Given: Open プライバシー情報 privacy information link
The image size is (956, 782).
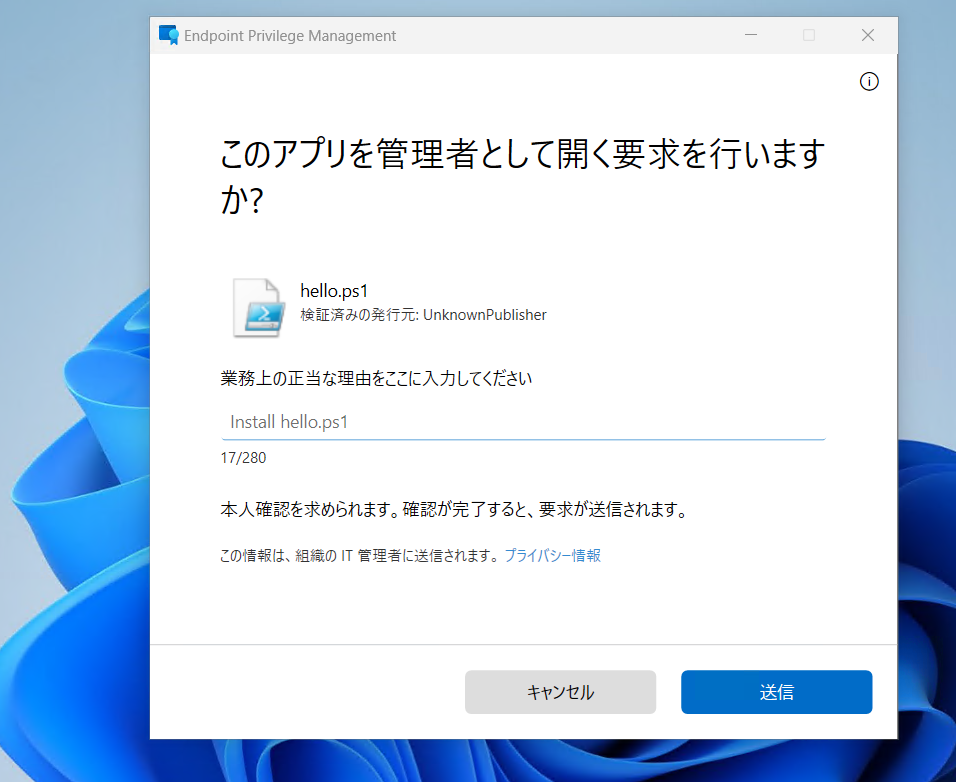Looking at the screenshot, I should 553,555.
